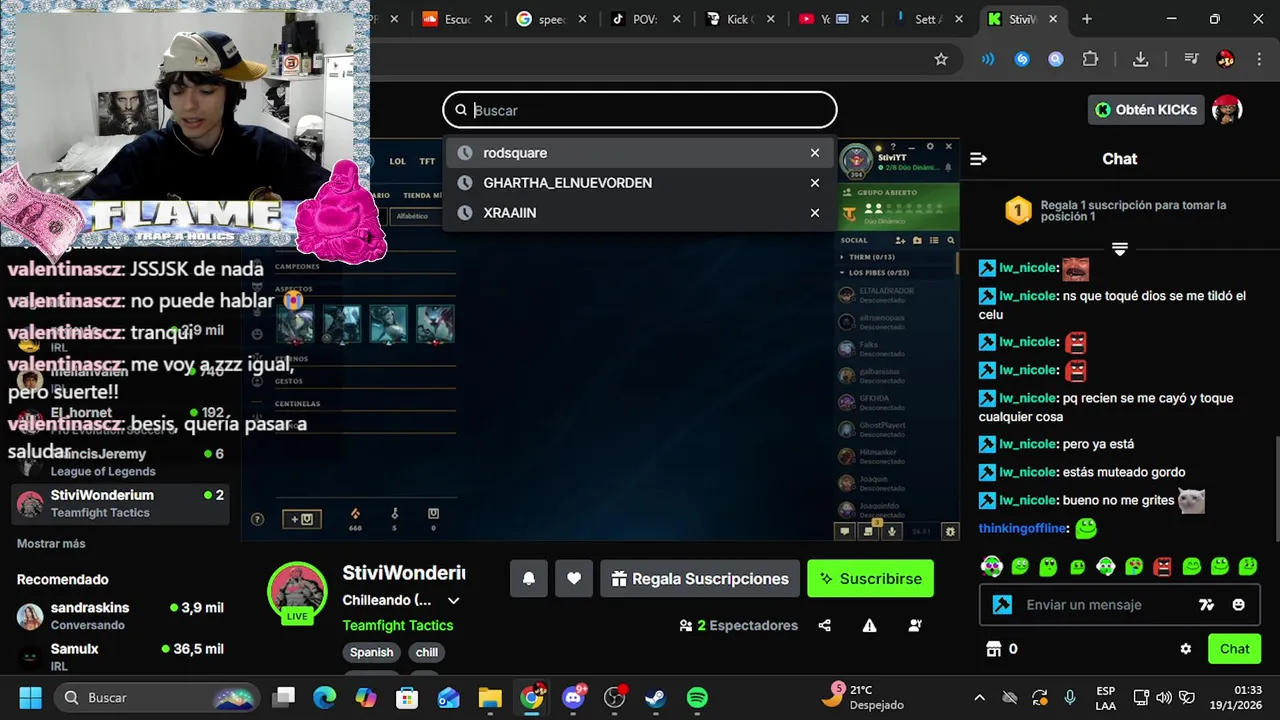Click the user icon beside the report icon
Image resolution: width=1280 pixels, height=720 pixels.
point(915,626)
